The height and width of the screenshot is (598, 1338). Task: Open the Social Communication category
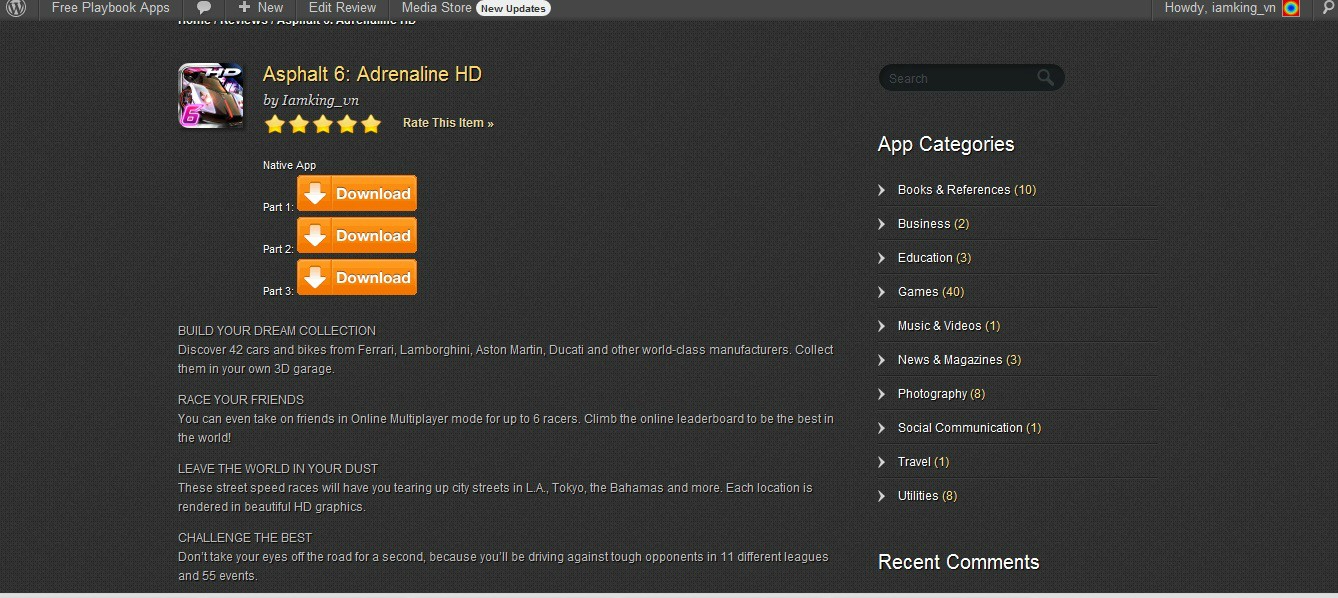coord(960,428)
